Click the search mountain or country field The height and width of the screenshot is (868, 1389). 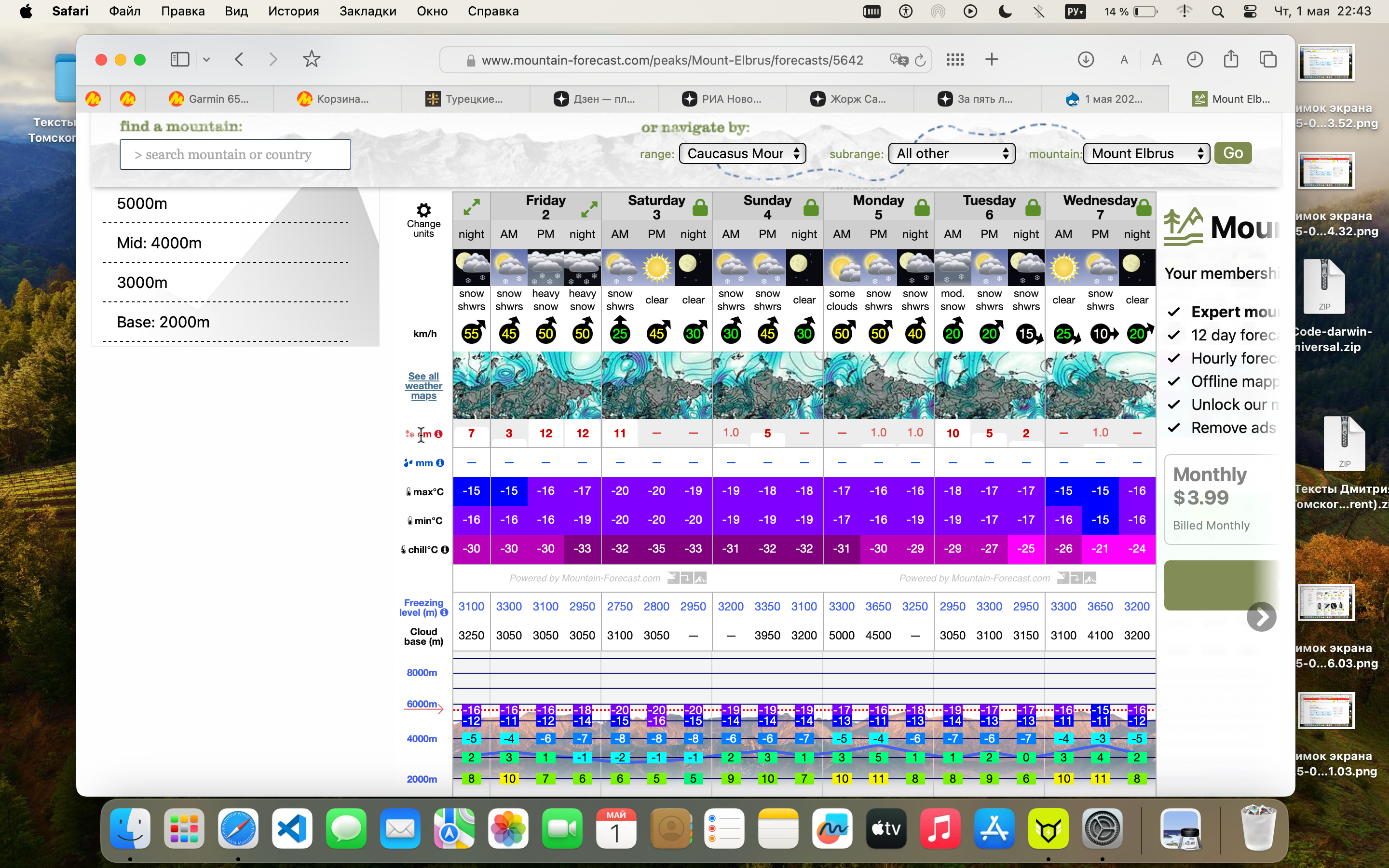235,154
